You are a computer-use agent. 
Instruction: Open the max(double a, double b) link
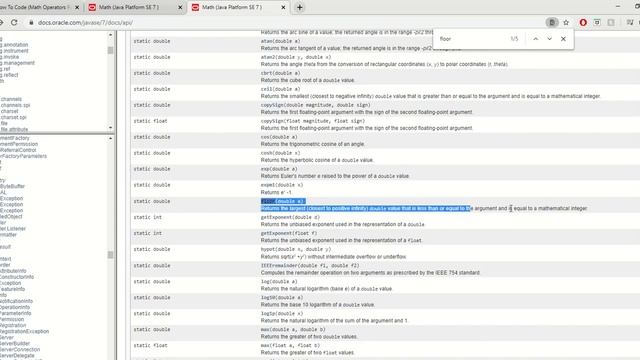click(293, 329)
